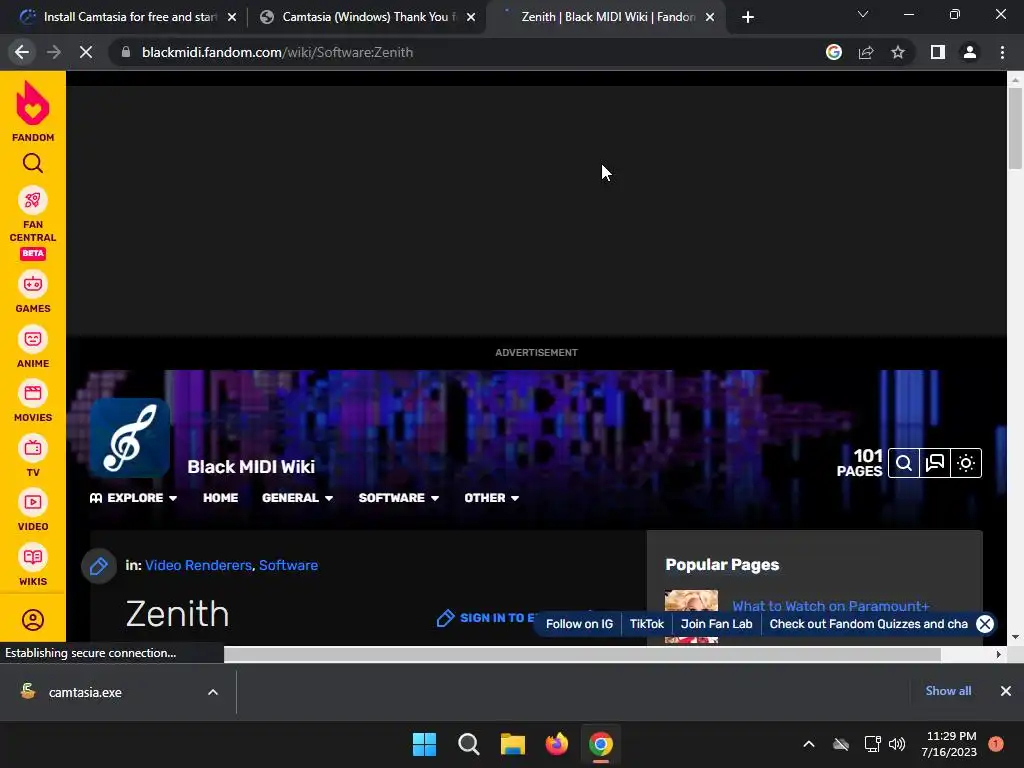The width and height of the screenshot is (1024, 768).
Task: Open What to Watch on Paramount+
Action: click(830, 606)
